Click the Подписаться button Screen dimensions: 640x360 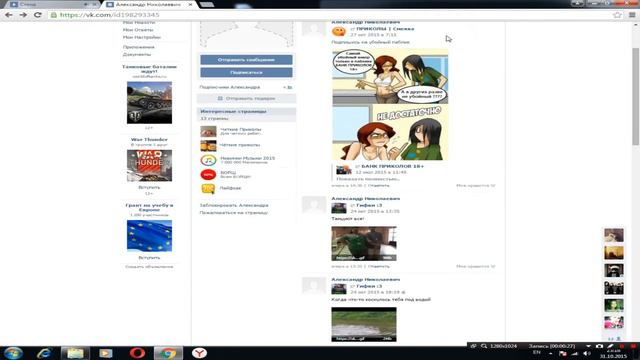coord(246,72)
